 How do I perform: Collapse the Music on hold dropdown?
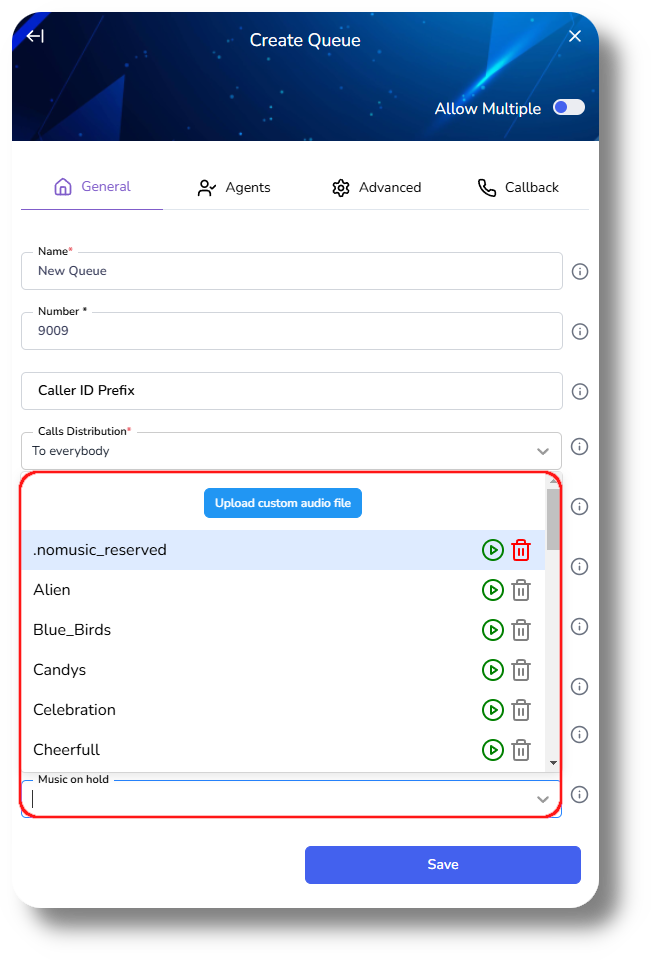[543, 799]
